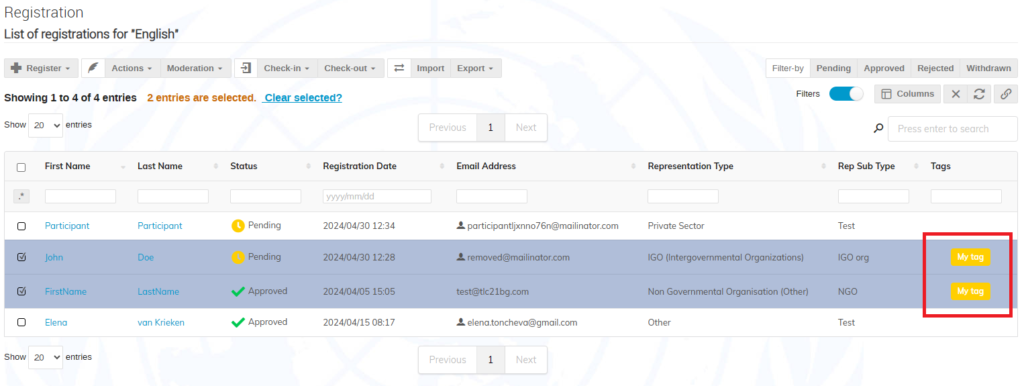Filter by Withdrawn status

(x=989, y=68)
